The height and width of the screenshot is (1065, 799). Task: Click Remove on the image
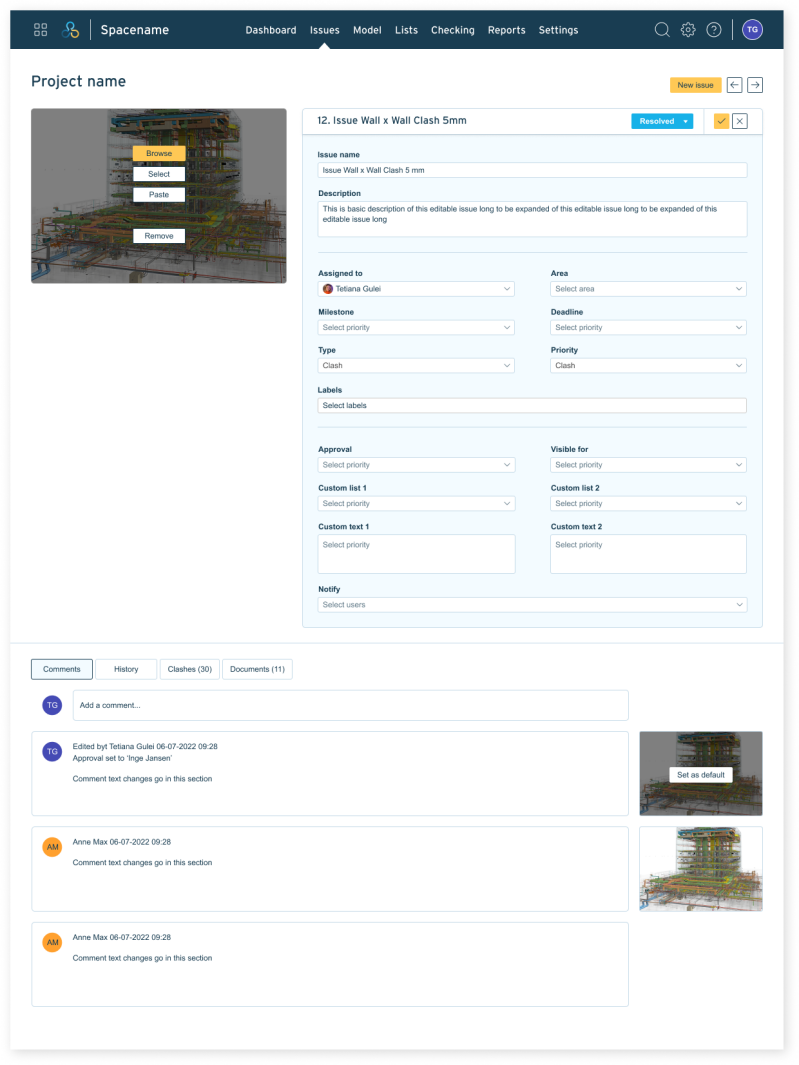(x=159, y=236)
